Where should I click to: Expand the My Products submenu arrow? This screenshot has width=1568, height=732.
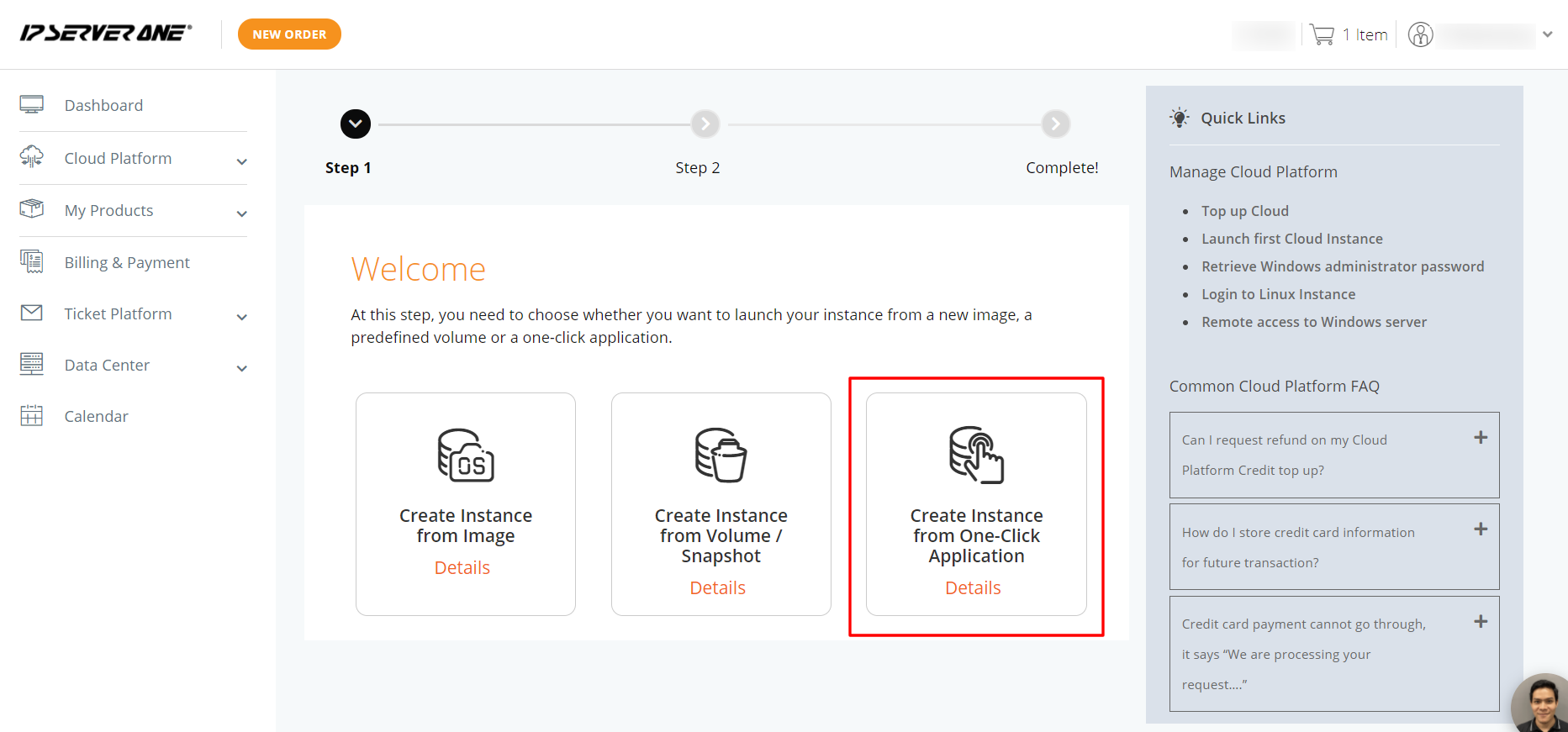pyautogui.click(x=242, y=213)
